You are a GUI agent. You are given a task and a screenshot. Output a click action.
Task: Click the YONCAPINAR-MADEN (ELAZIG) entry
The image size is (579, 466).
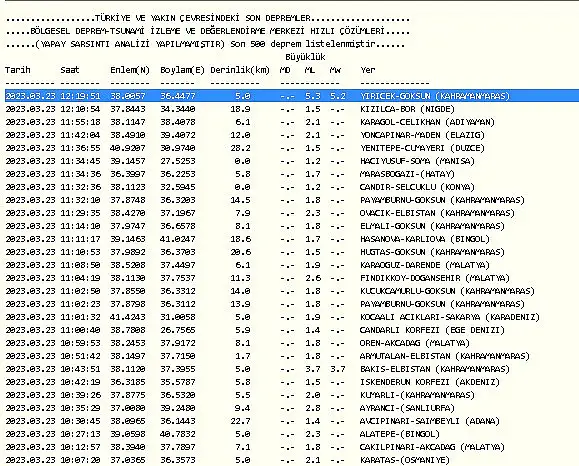tap(422, 135)
